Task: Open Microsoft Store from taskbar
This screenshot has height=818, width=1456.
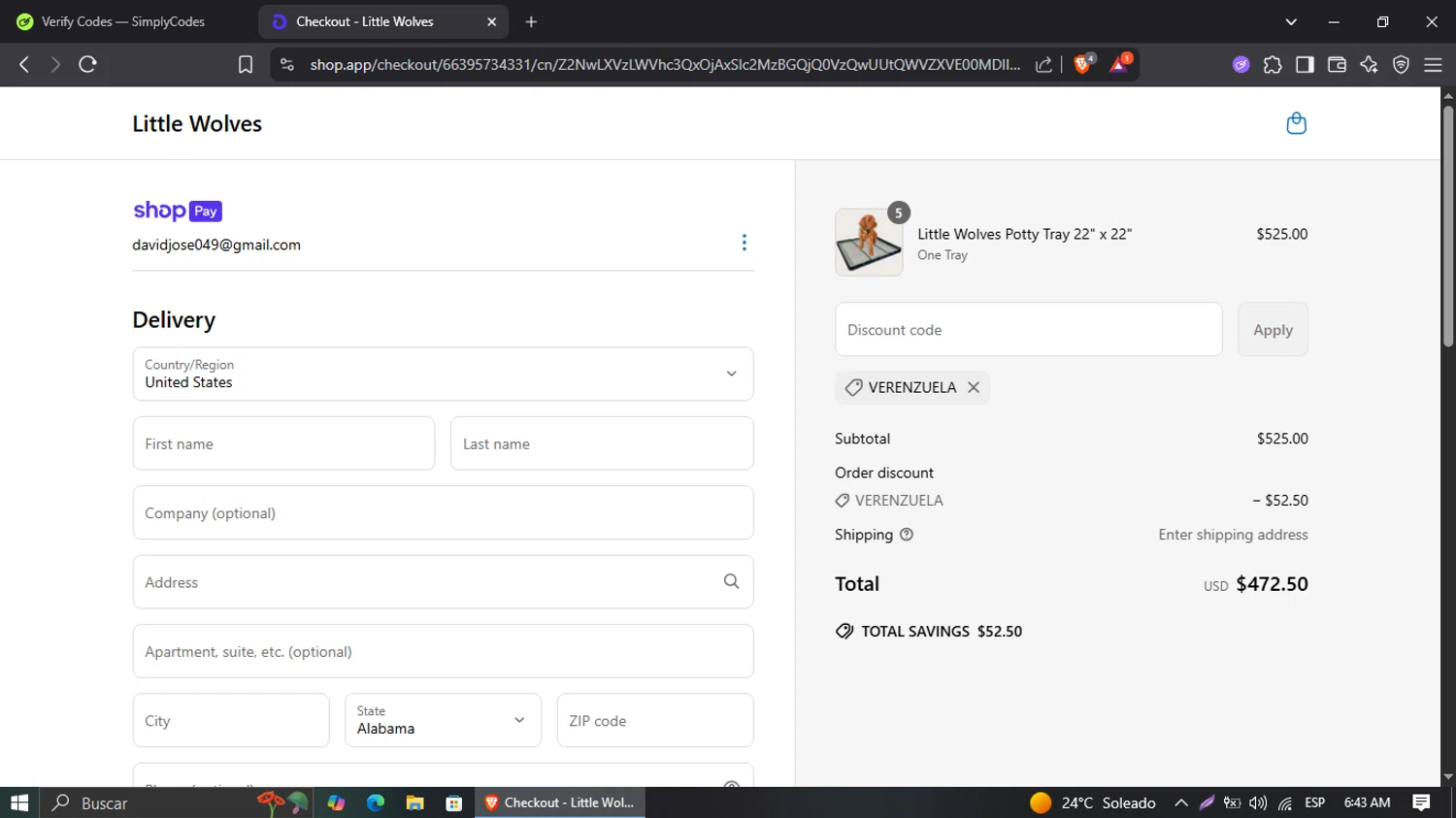Action: click(453, 802)
